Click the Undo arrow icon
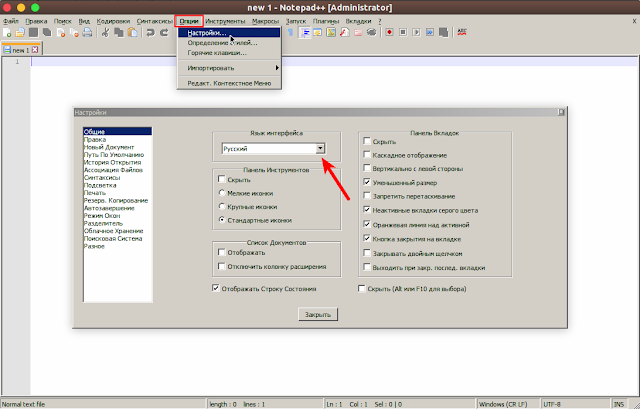Screen dimensions: 640x409 pos(151,33)
